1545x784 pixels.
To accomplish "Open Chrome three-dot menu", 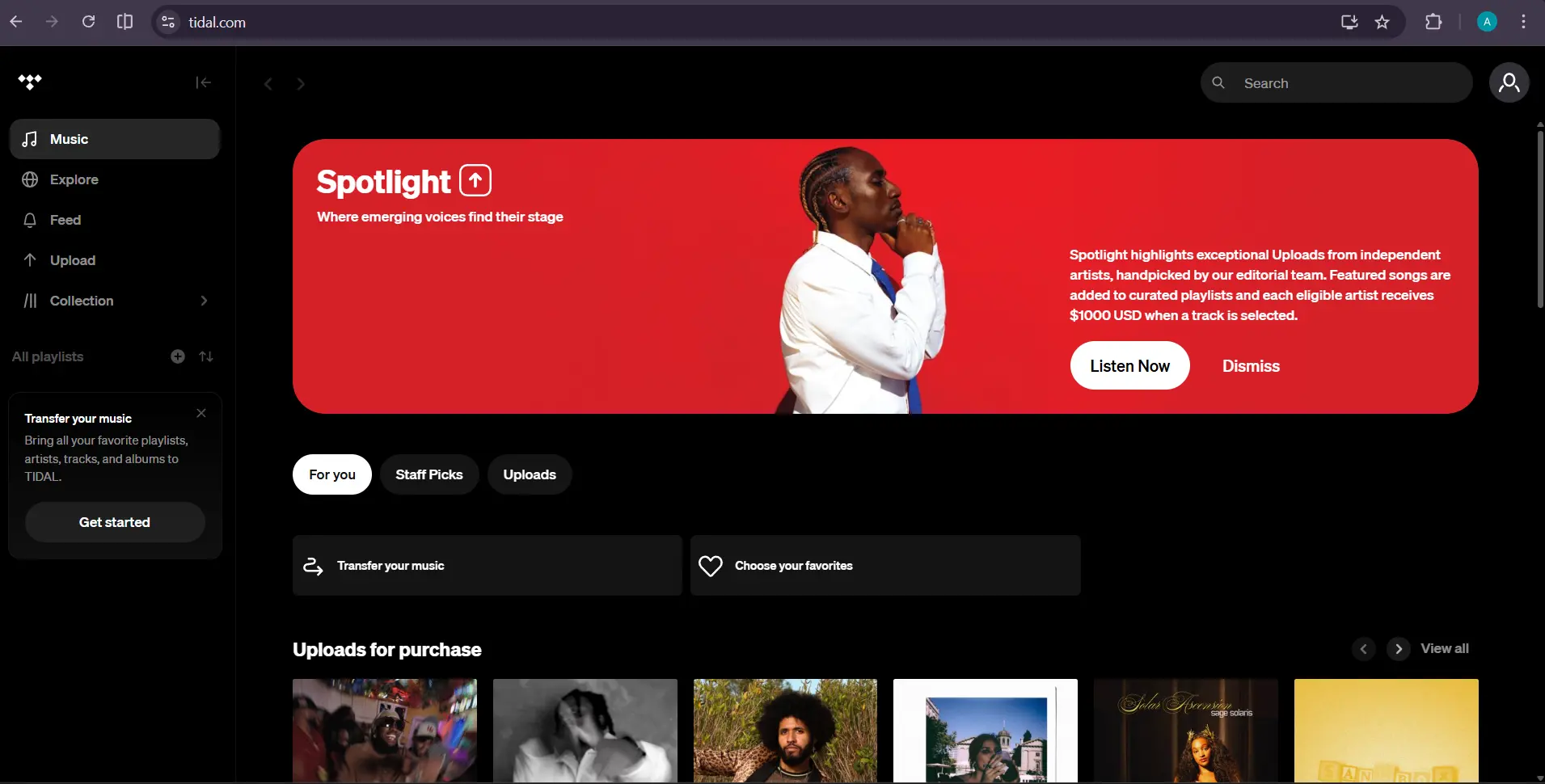I will [1523, 22].
